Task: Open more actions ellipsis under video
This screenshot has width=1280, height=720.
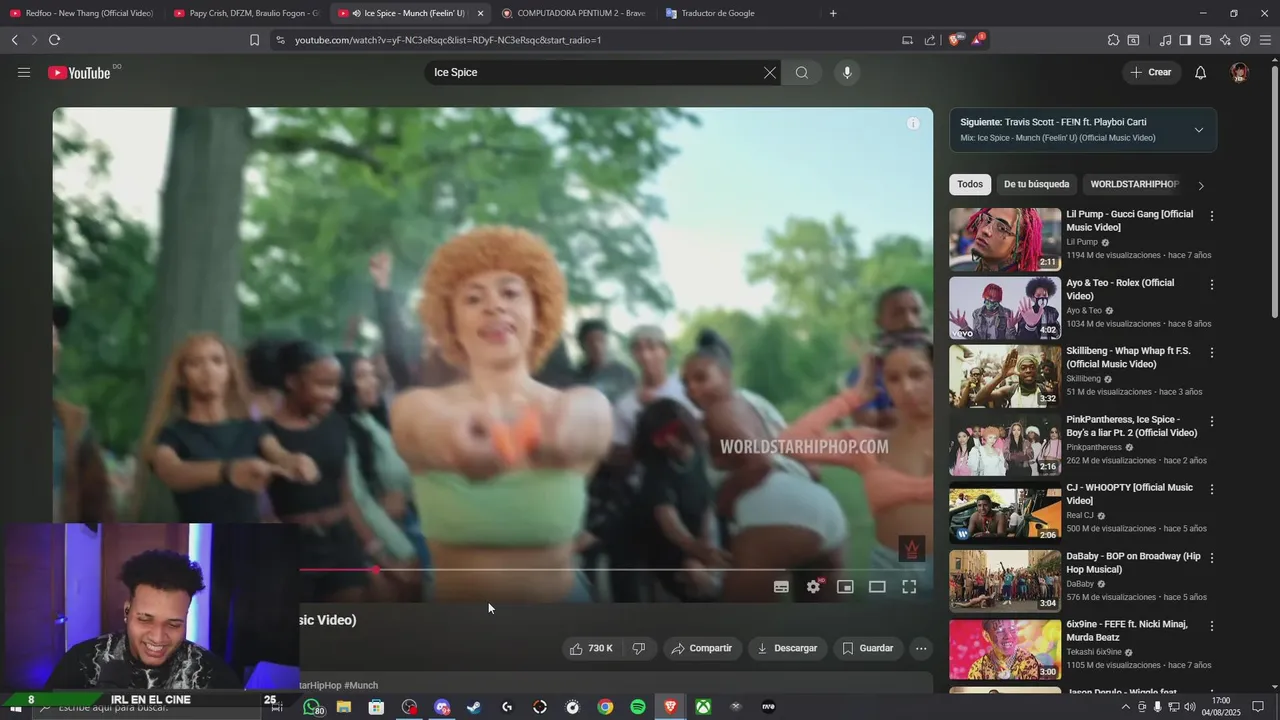Action: (921, 648)
